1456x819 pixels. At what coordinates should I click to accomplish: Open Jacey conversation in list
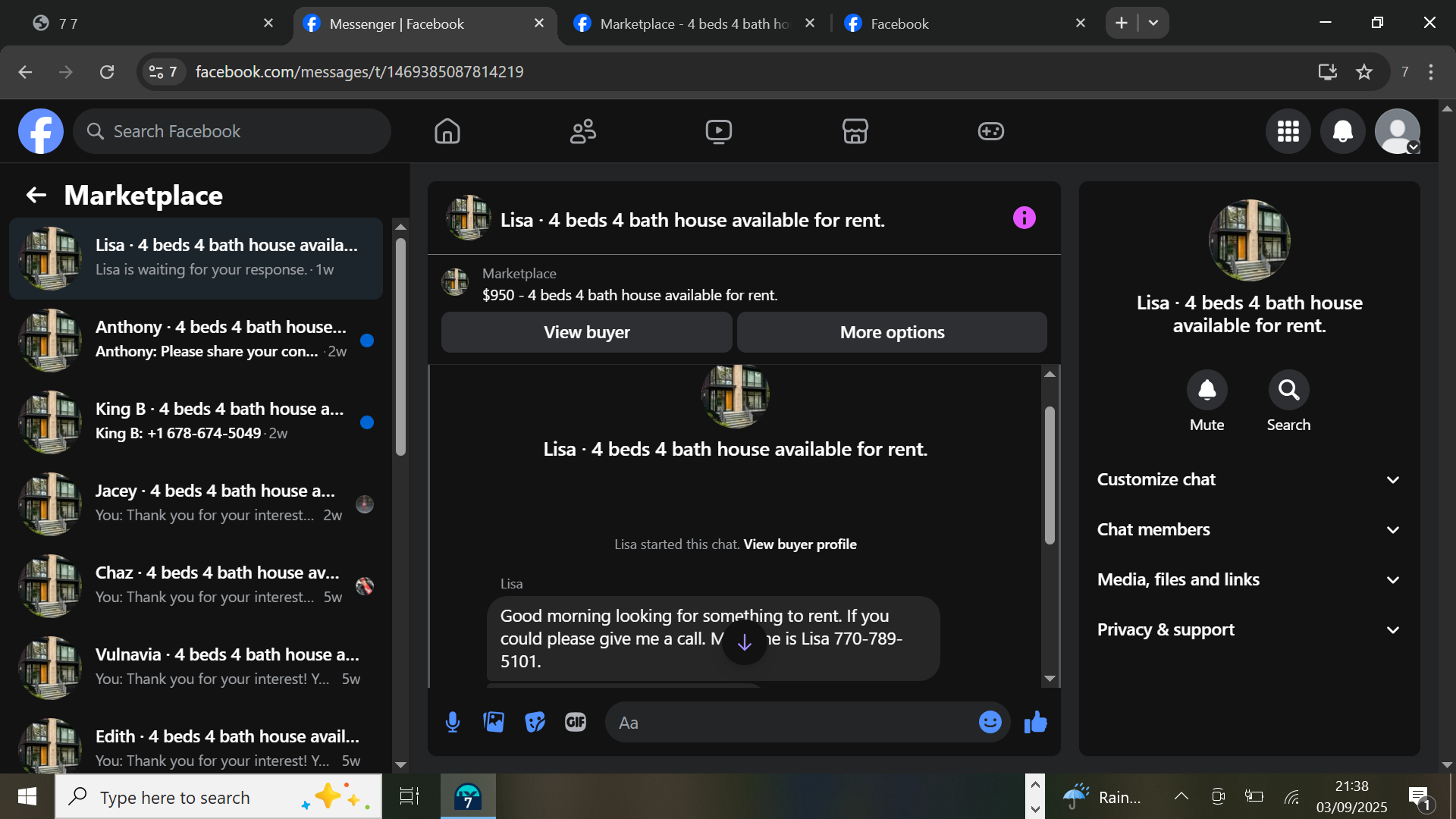tap(196, 504)
